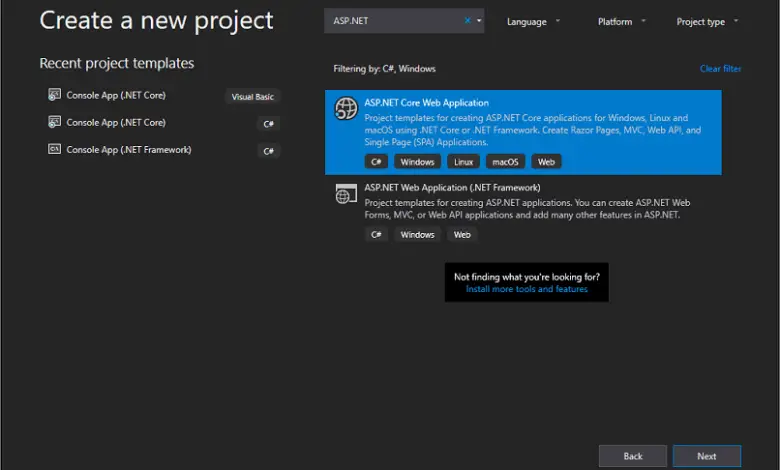Click the macOS tag on the ASP.NET Core template
Viewport: 780px width, 470px height.
point(505,161)
